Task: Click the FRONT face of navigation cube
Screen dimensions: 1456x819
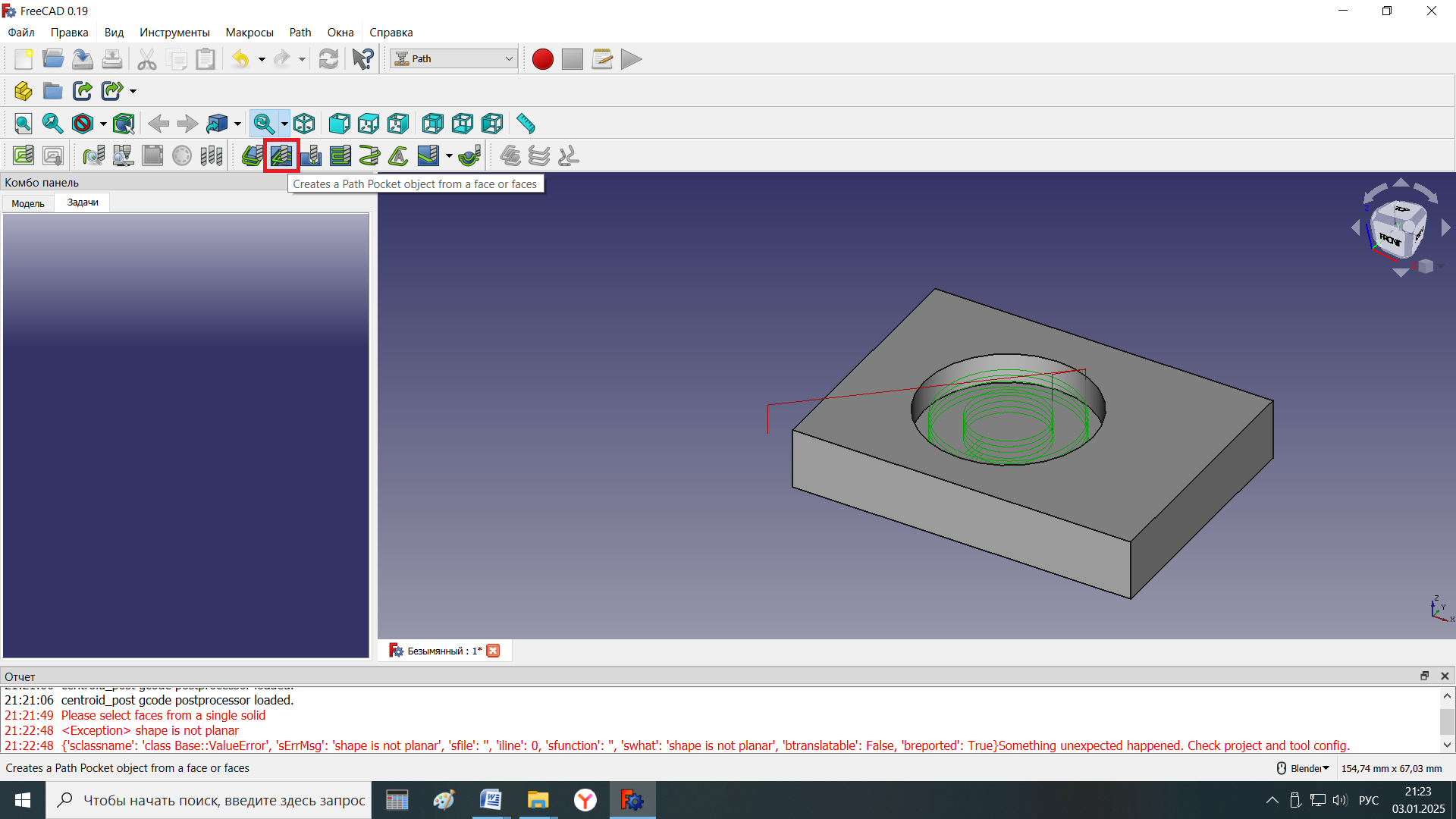Action: click(1389, 240)
